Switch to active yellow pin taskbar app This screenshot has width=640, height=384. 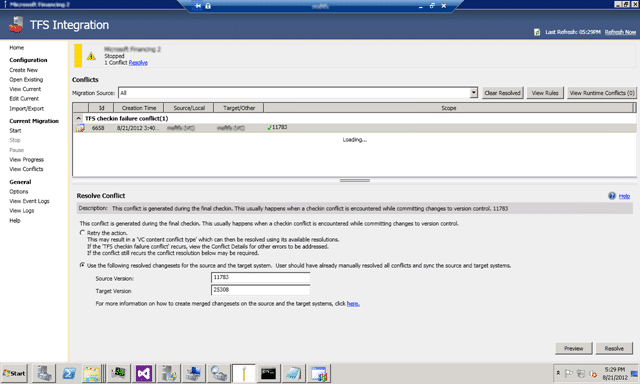[244, 373]
